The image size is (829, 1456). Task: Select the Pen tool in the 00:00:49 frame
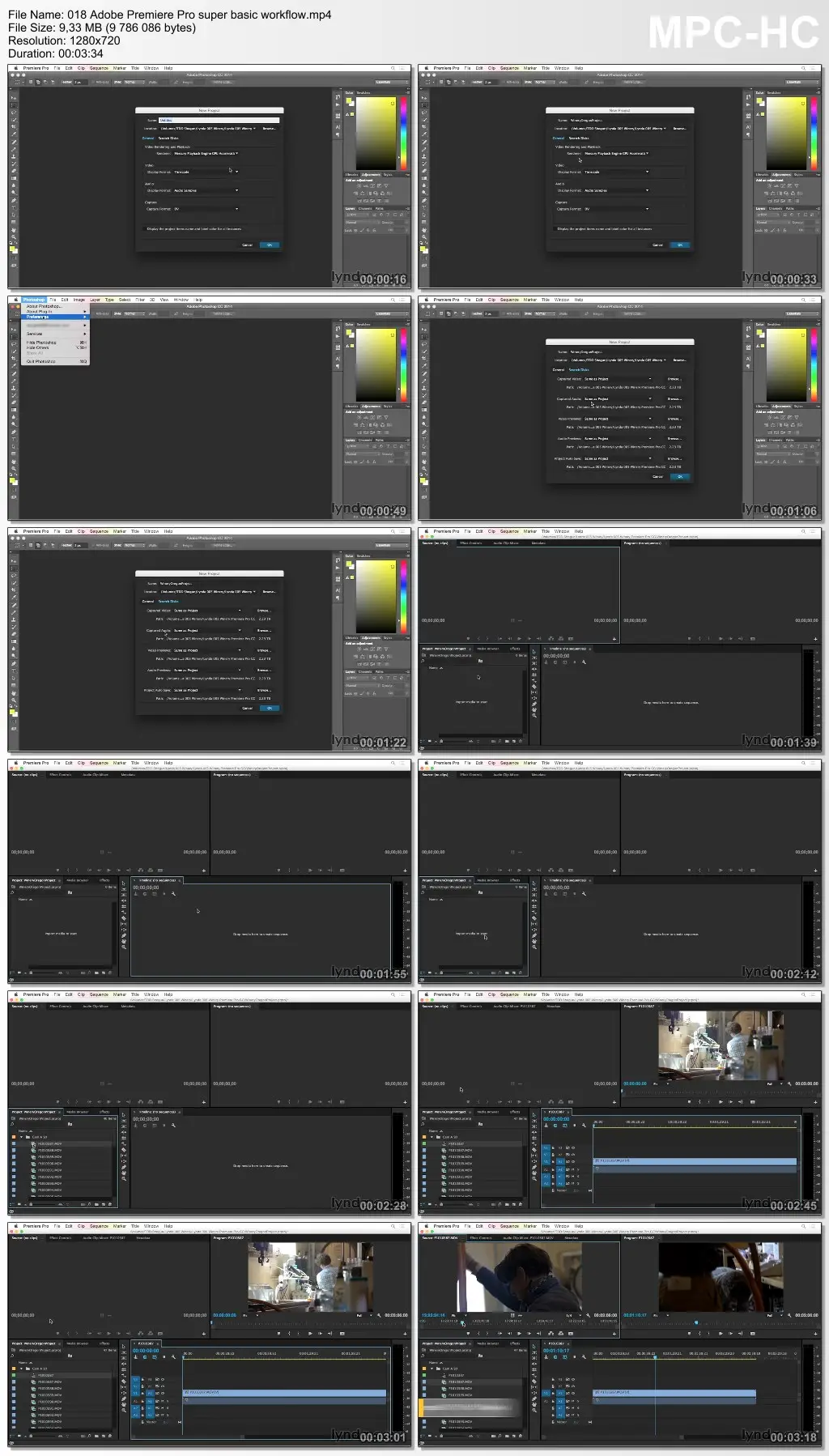click(14, 432)
